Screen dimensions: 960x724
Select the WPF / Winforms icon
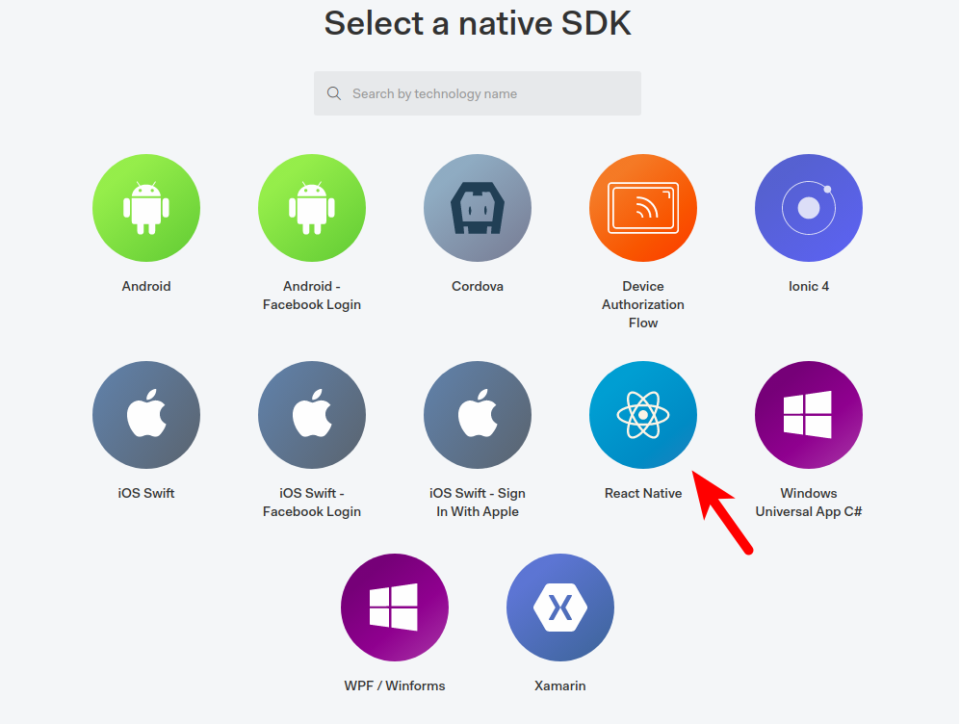395,608
